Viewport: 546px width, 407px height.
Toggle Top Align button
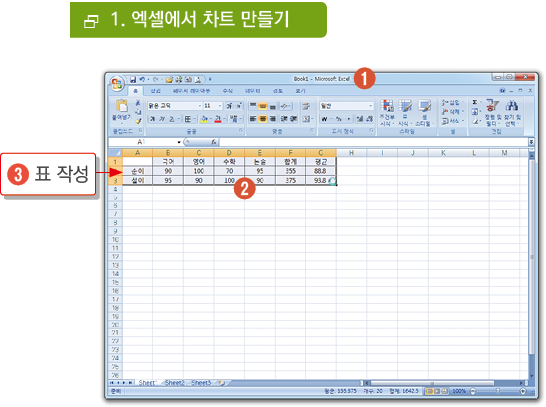pos(253,105)
